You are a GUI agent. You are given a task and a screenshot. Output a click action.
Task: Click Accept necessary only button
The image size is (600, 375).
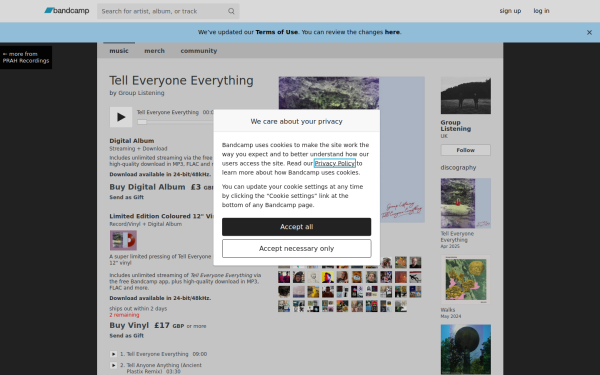(x=297, y=249)
